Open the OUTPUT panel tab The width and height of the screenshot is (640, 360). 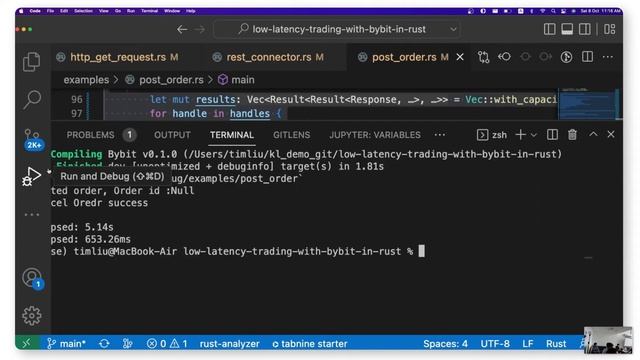pyautogui.click(x=172, y=135)
